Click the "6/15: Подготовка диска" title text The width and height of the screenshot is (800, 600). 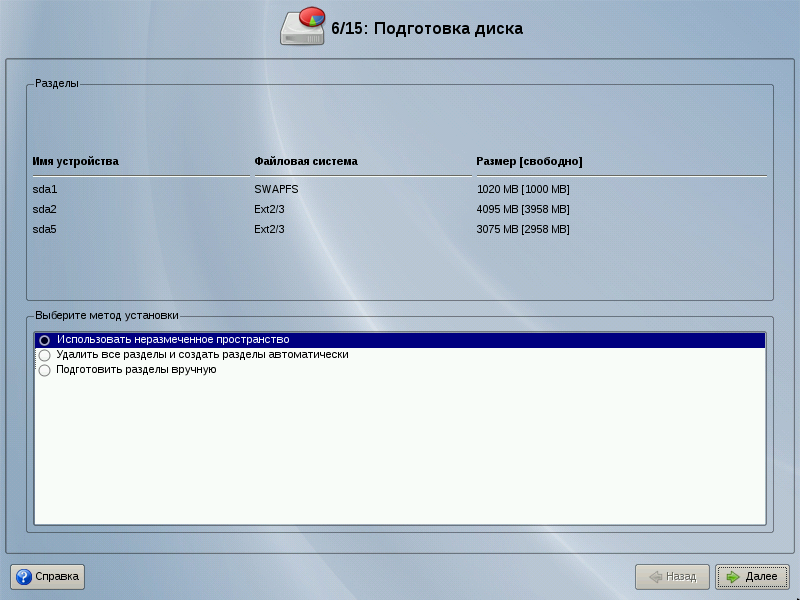click(427, 28)
